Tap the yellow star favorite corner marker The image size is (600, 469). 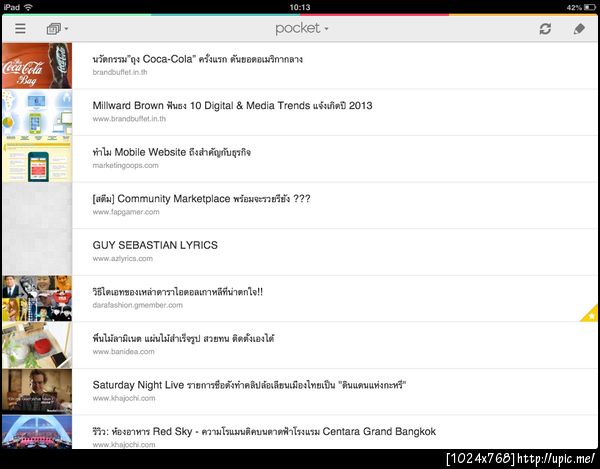tap(590, 313)
